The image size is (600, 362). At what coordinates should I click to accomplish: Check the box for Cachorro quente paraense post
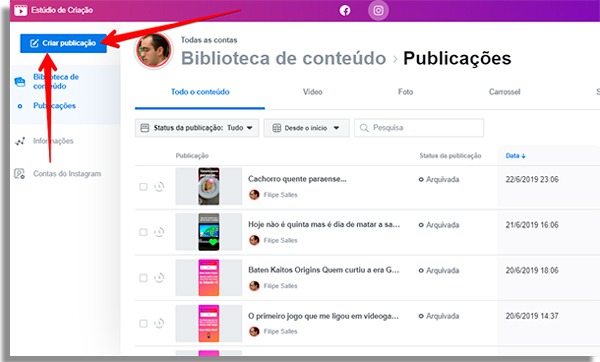coord(143,187)
